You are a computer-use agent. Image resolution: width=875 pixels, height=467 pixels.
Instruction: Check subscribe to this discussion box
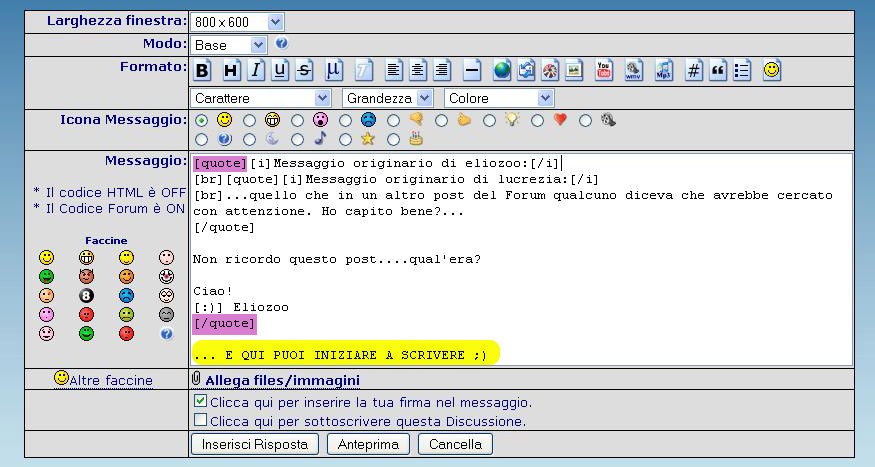[201, 420]
